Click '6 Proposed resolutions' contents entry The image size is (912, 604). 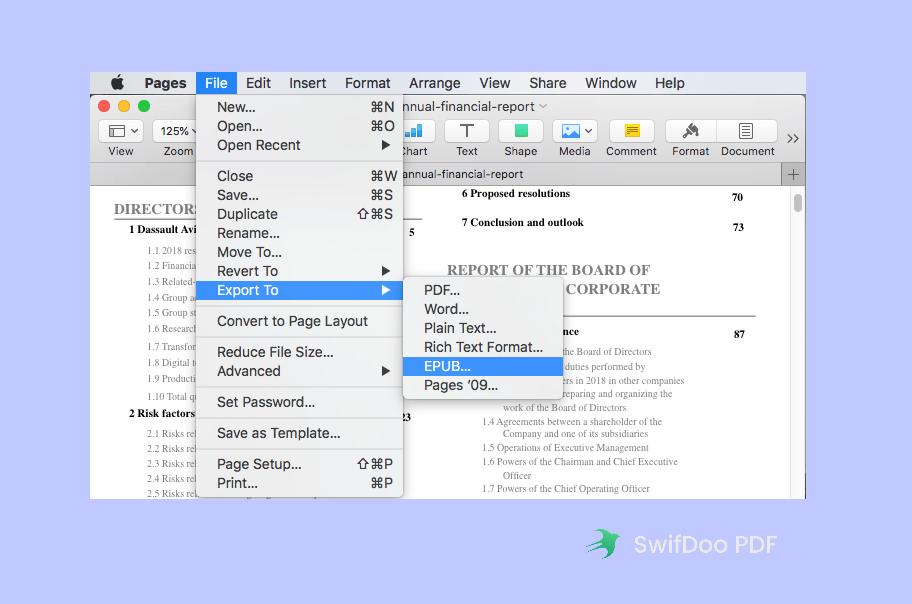pos(516,194)
